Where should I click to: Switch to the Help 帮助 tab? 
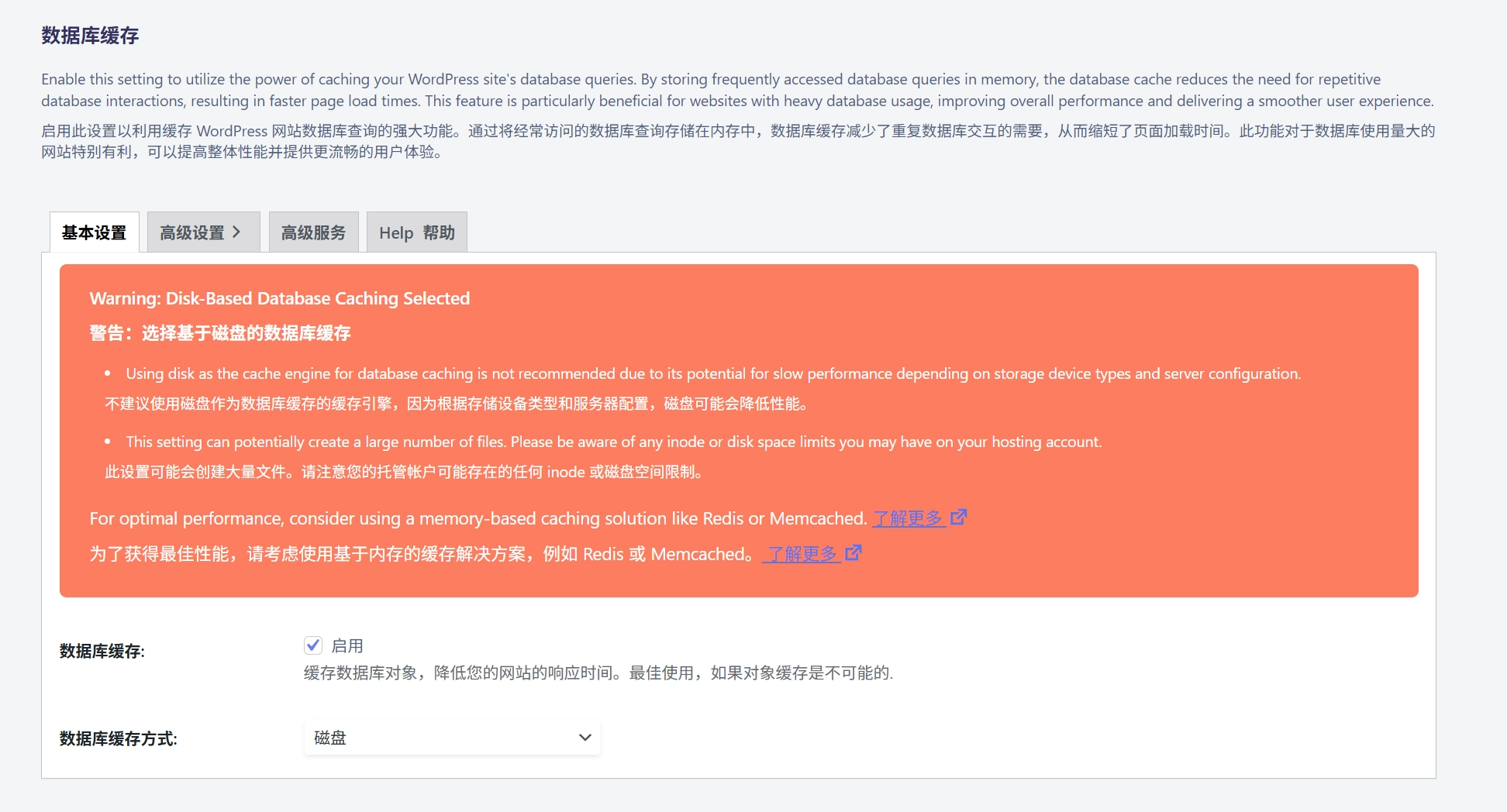click(x=417, y=232)
